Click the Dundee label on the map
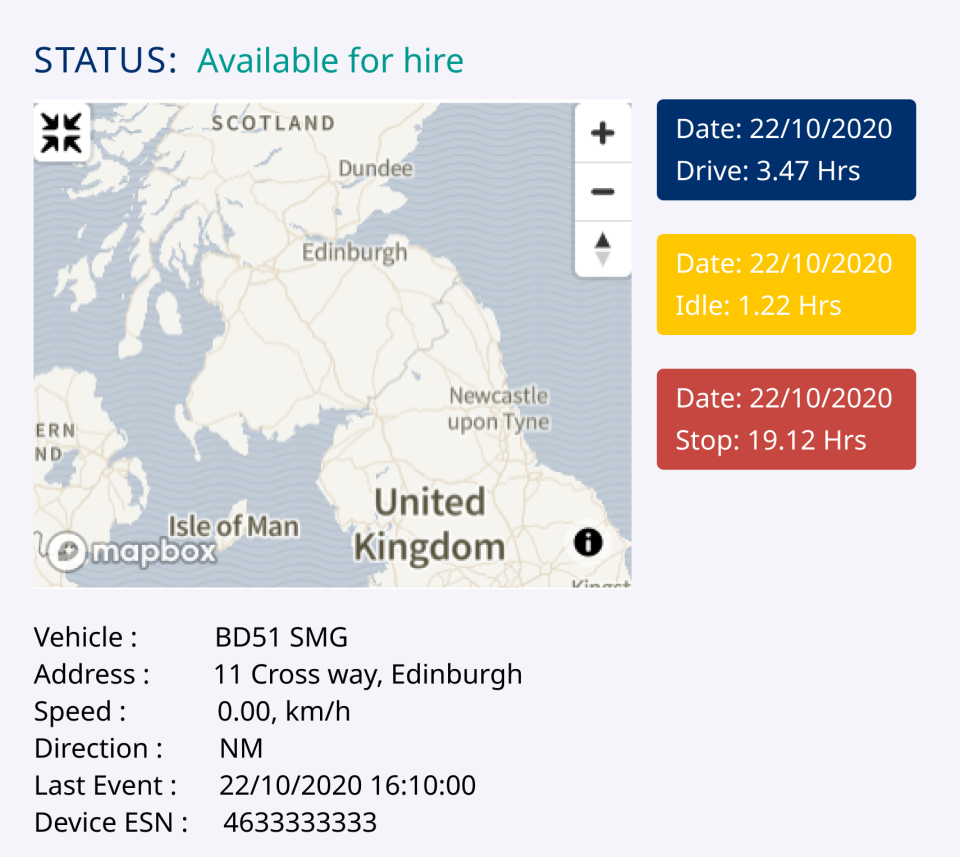 [375, 168]
